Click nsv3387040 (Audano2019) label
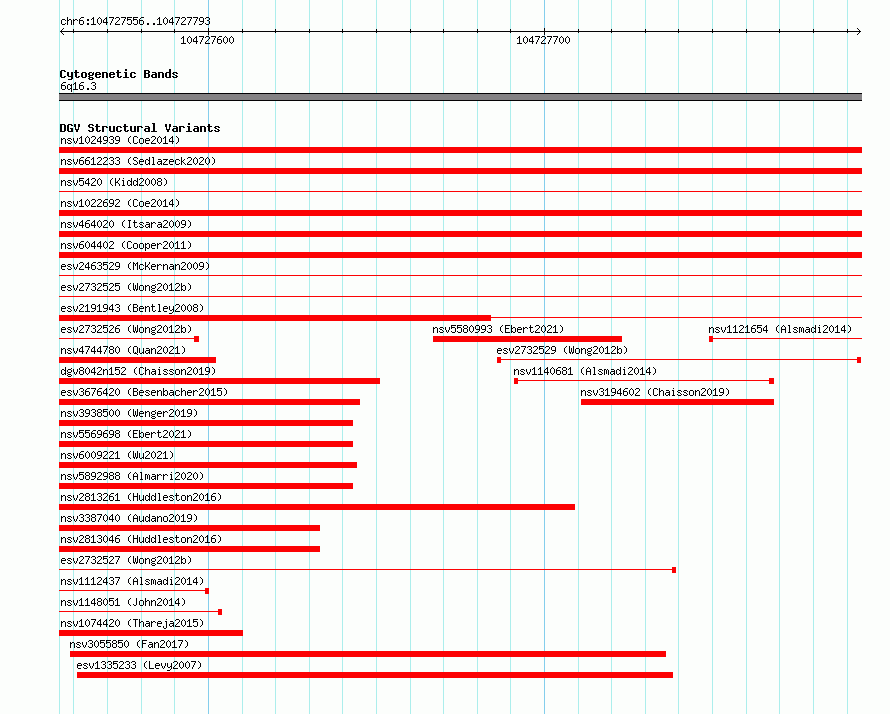Screen dimensions: 890x714 pyautogui.click(x=129, y=518)
